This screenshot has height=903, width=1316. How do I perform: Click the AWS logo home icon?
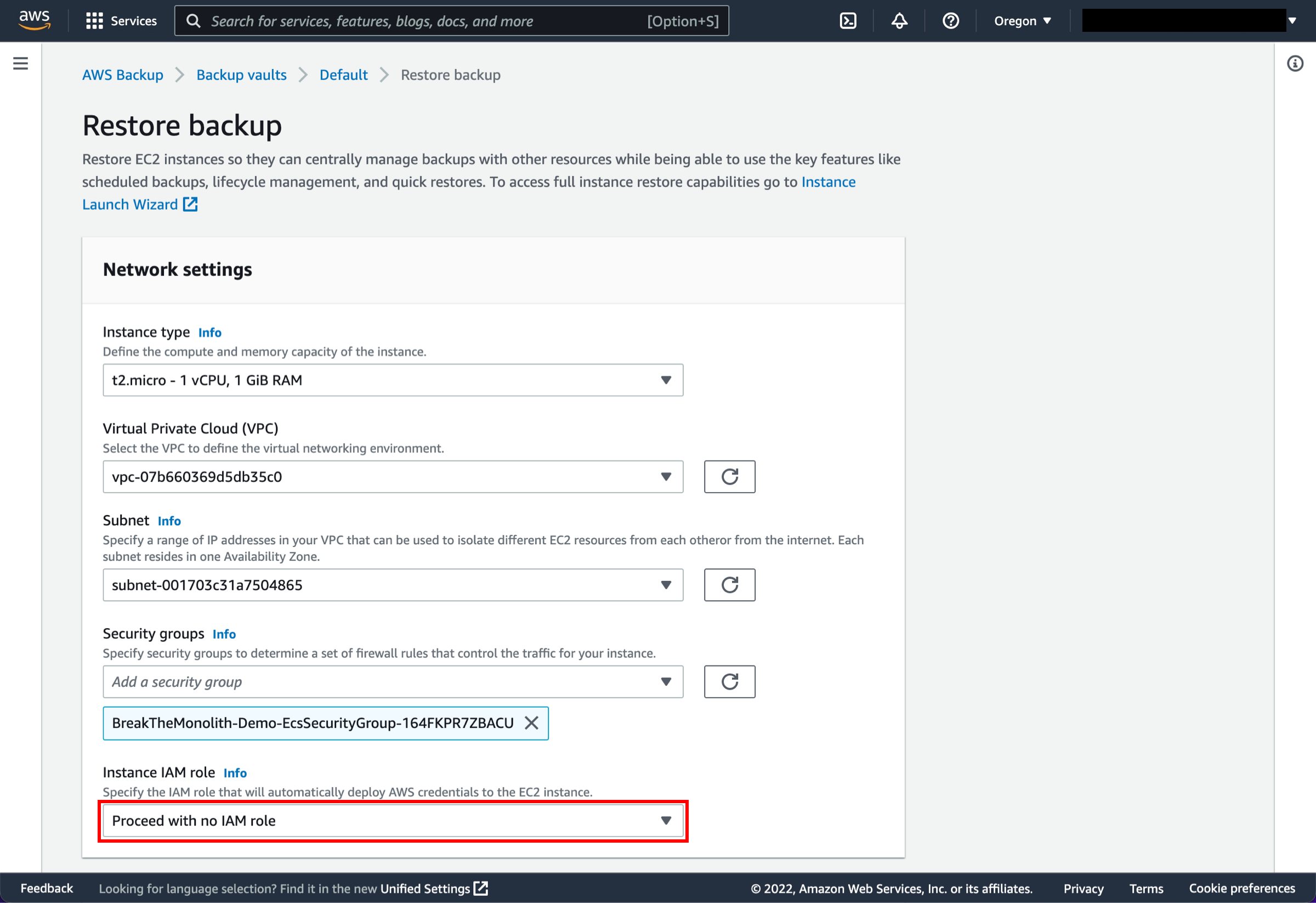[x=35, y=20]
